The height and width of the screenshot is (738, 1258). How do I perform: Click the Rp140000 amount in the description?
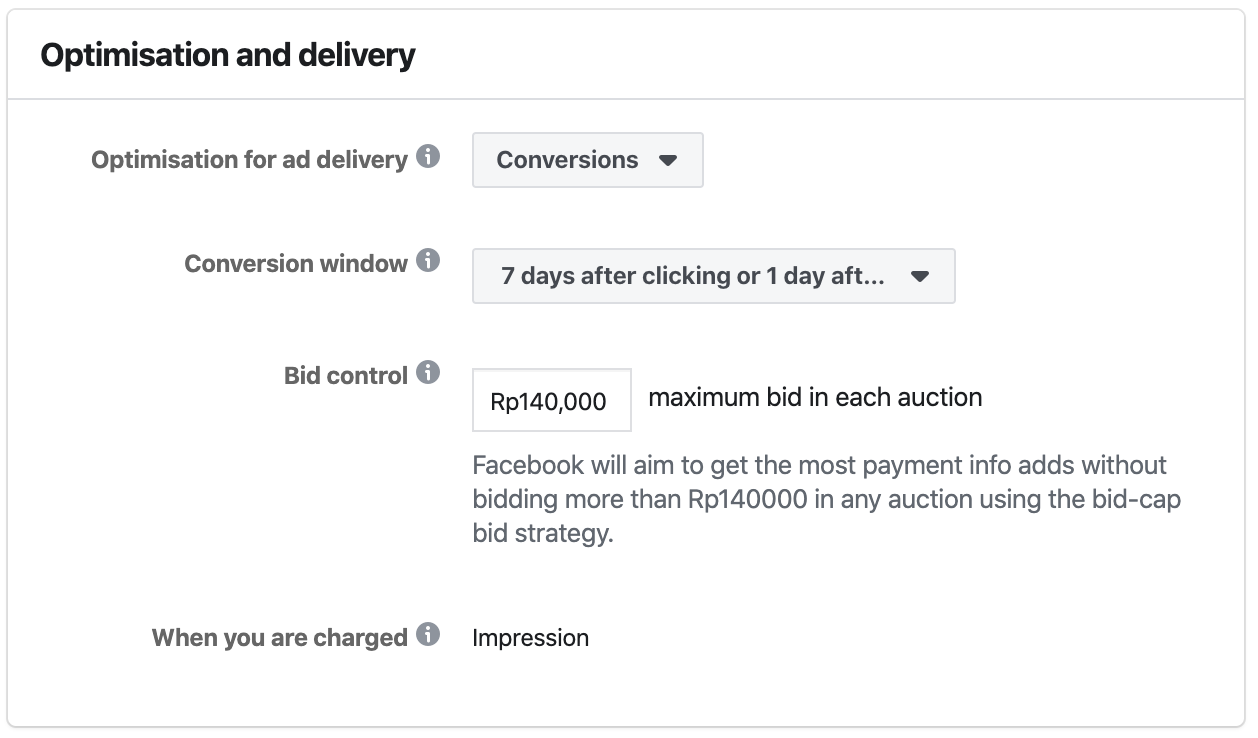pyautogui.click(x=747, y=499)
